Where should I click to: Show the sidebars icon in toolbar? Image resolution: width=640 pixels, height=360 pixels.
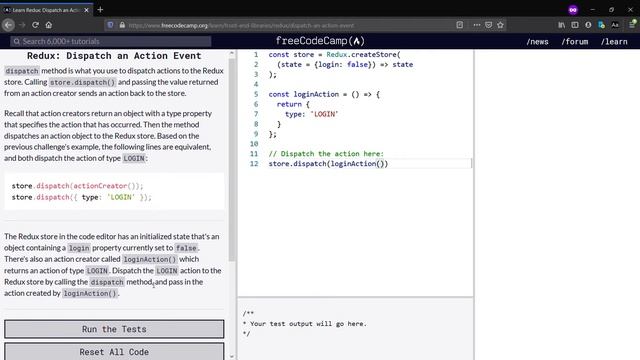click(575, 25)
